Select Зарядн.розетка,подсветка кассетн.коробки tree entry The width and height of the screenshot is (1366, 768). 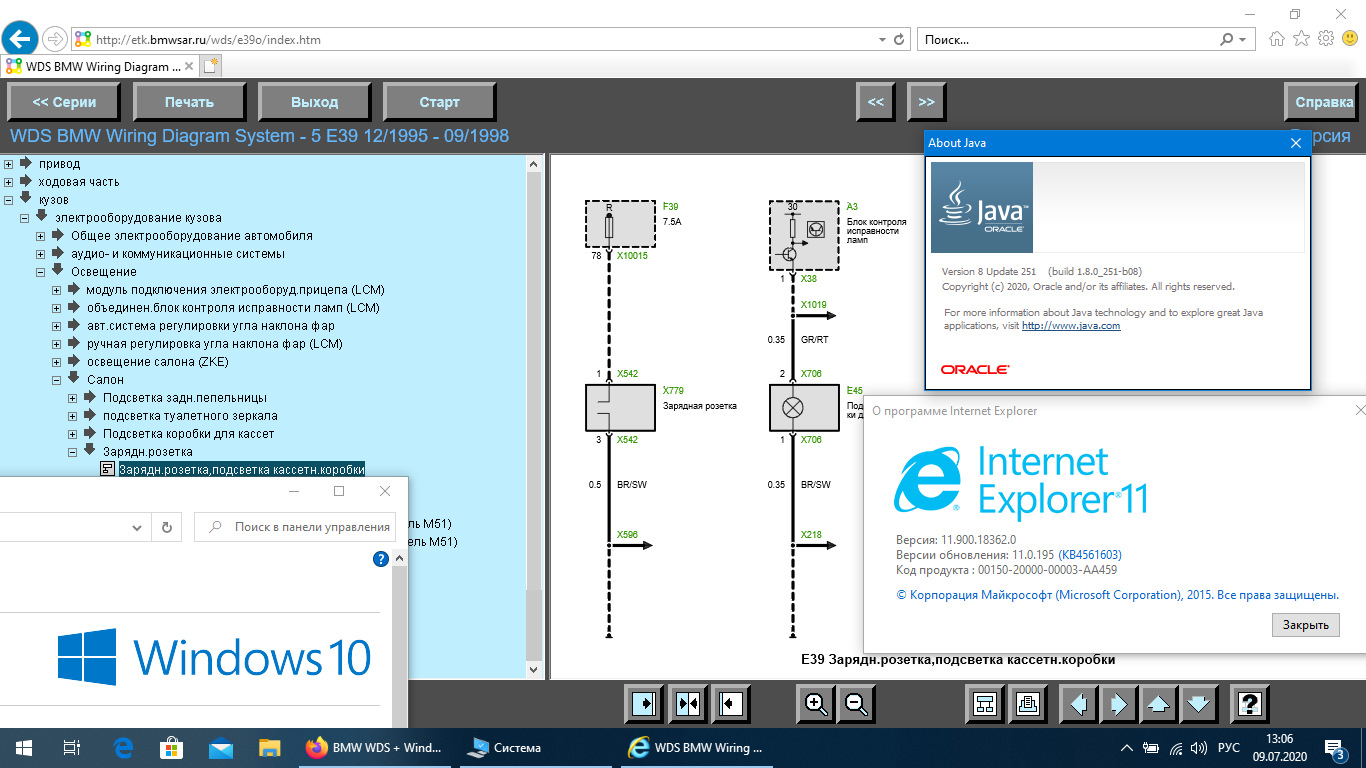click(x=241, y=470)
